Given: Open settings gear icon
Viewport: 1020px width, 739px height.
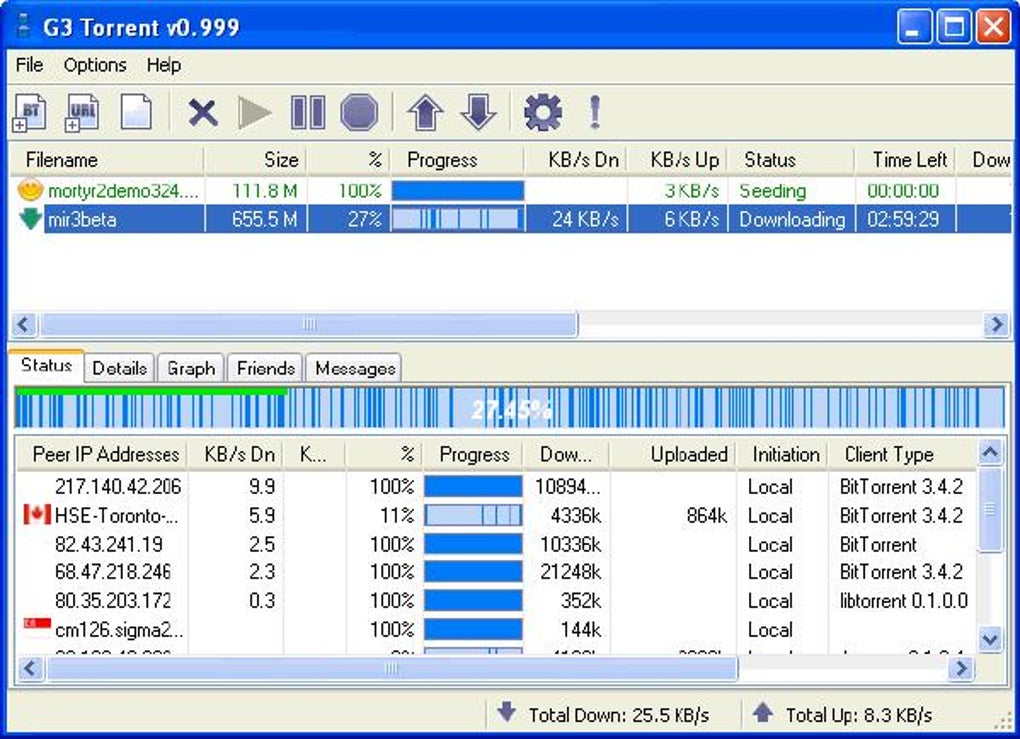Looking at the screenshot, I should (543, 113).
